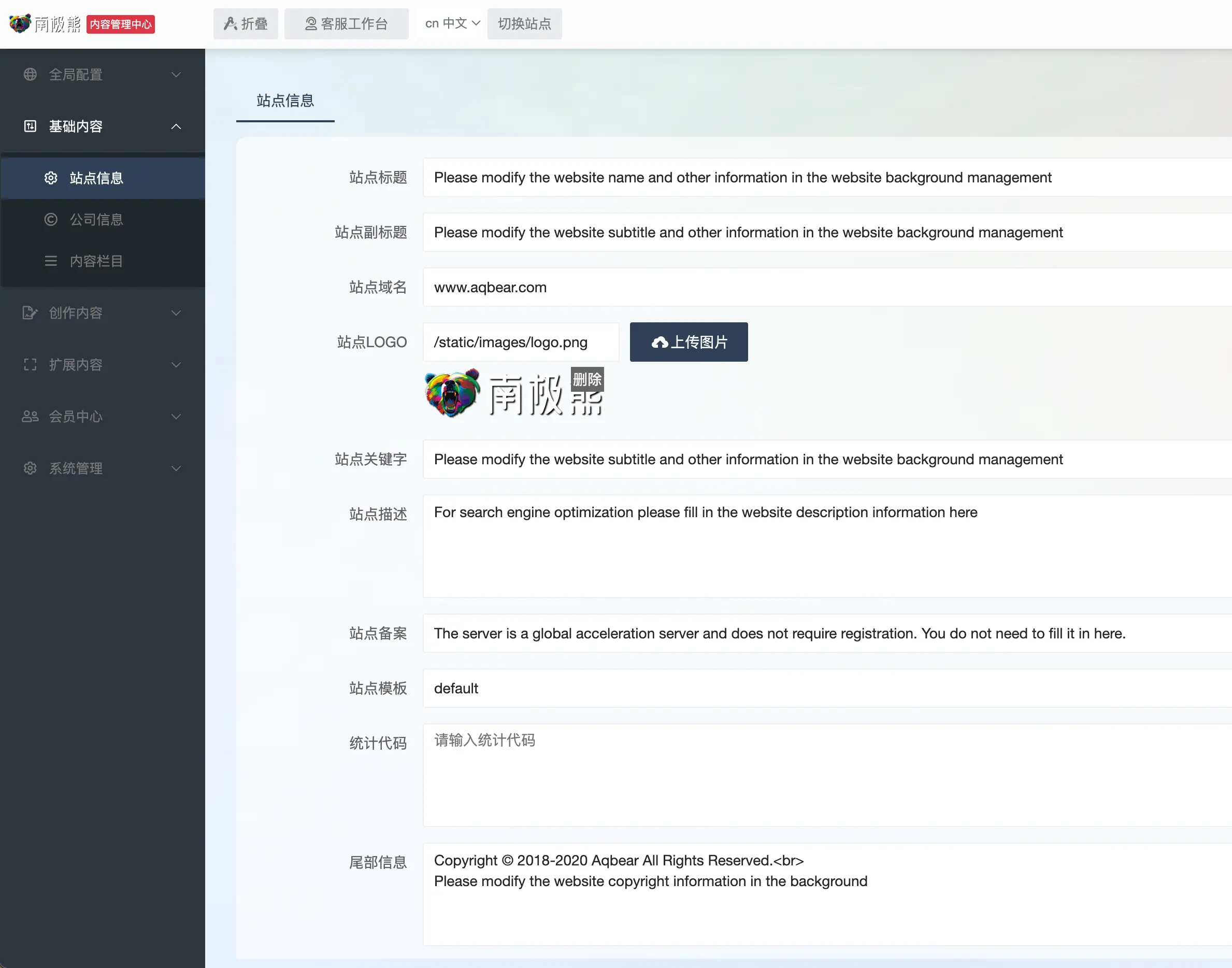Click the fold icon beside 折叠
The height and width of the screenshot is (968, 1232).
click(230, 24)
